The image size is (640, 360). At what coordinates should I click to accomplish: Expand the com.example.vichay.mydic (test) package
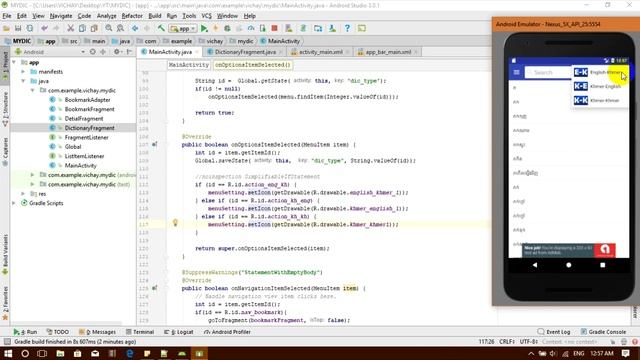point(32,184)
